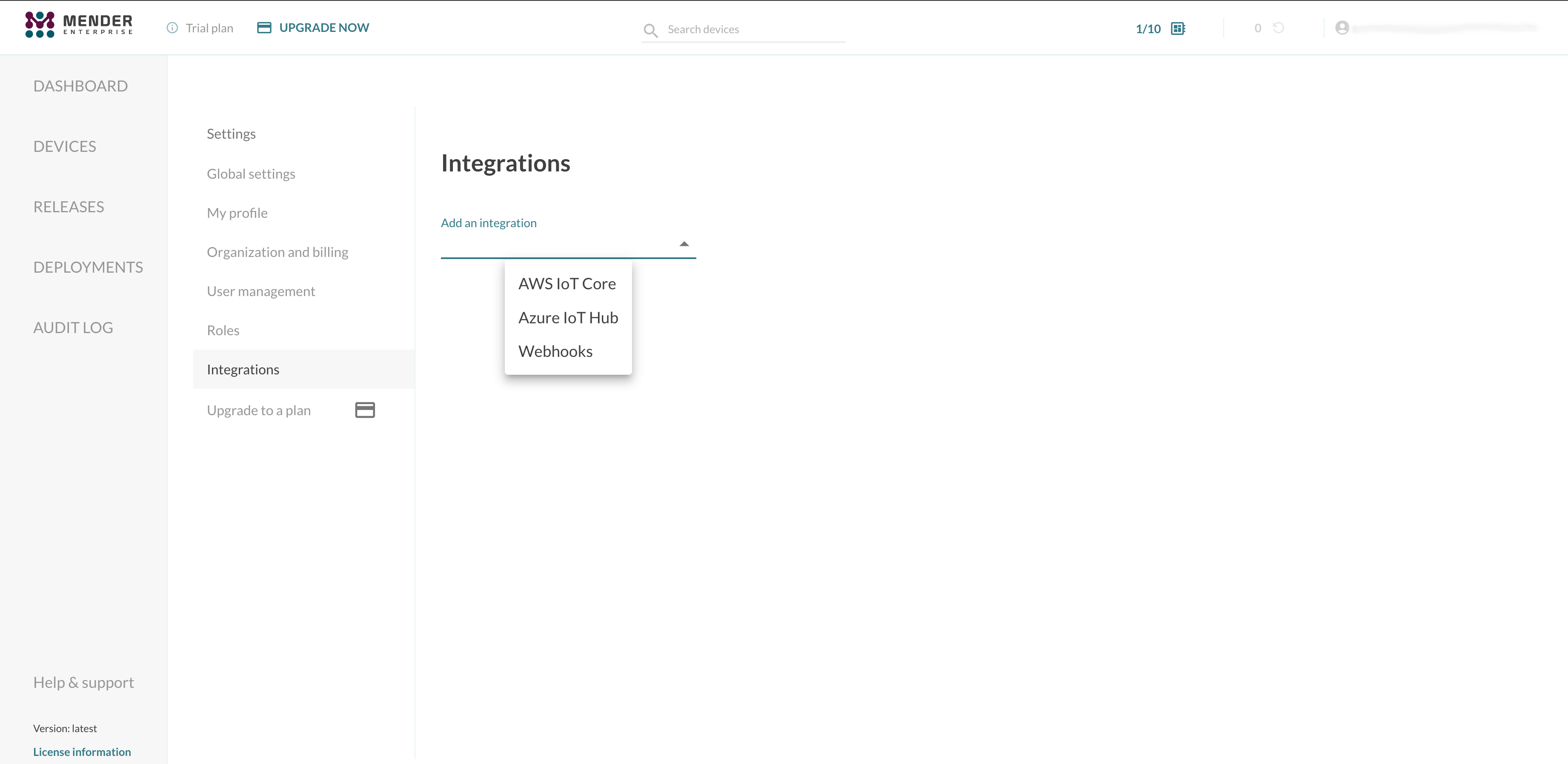This screenshot has width=1568, height=764.
Task: Open Help & support
Action: [83, 682]
